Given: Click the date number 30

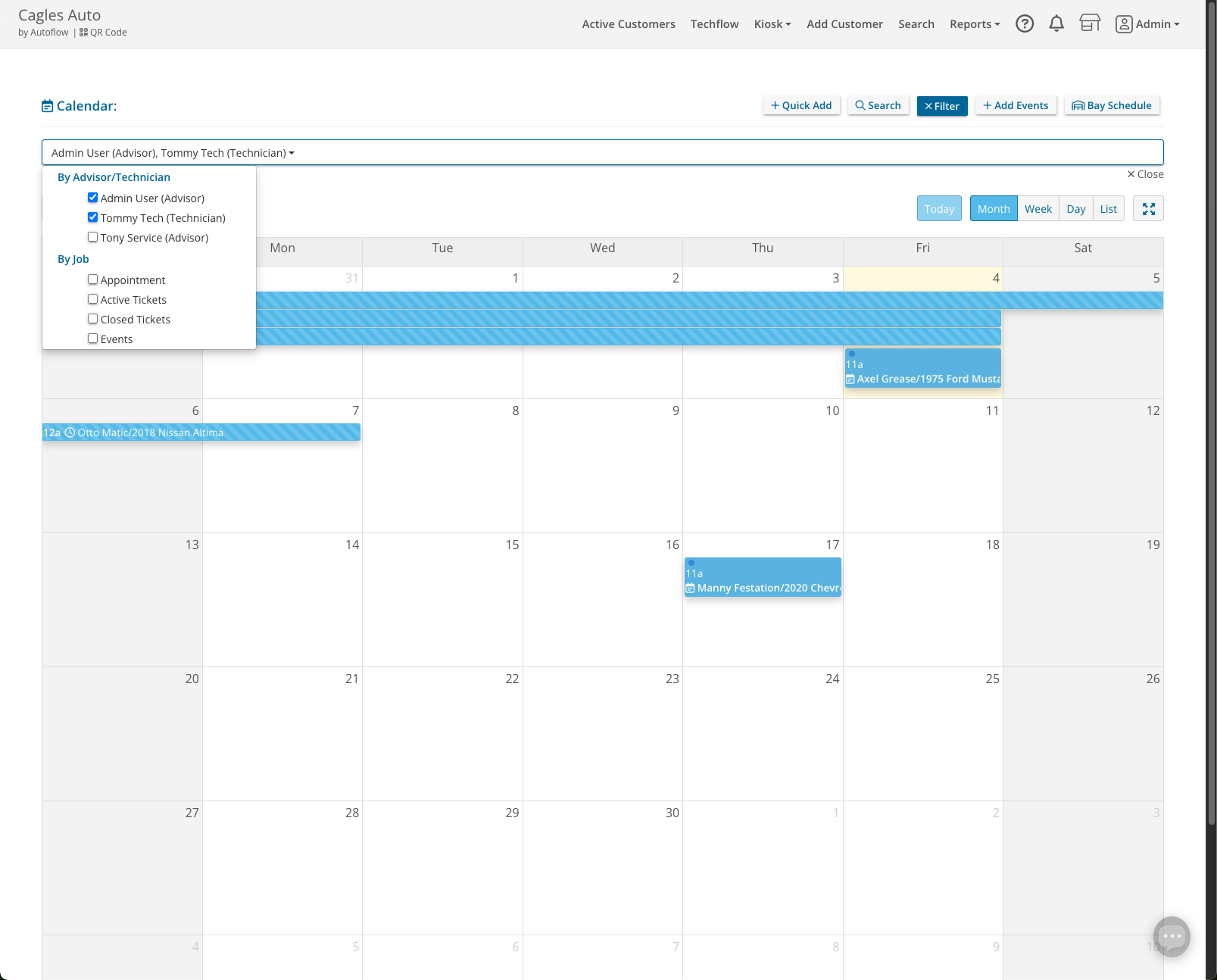Looking at the screenshot, I should 672,813.
